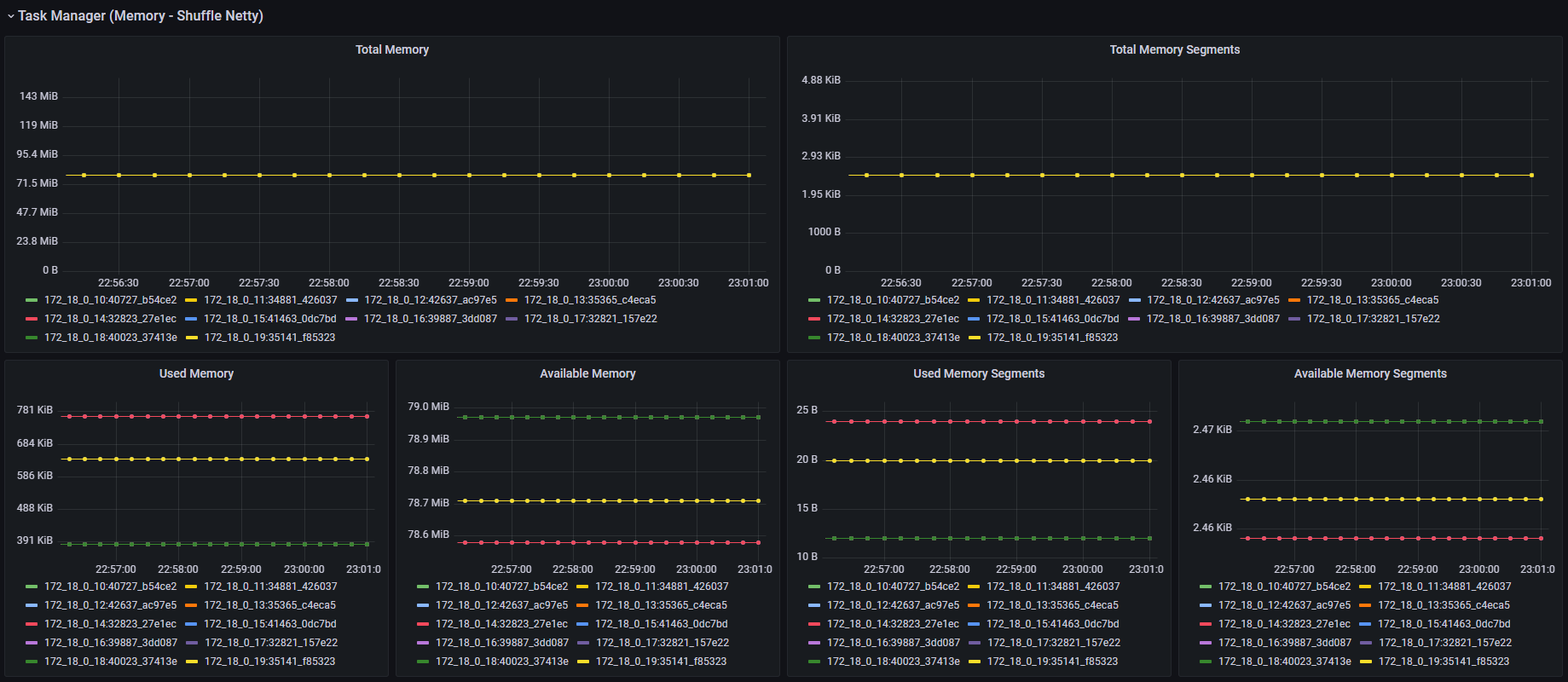This screenshot has width=1568, height=682.
Task: Toggle series 172_18_0_10:40727_b54ce2 in Total Memory legend
Action: click(x=110, y=300)
